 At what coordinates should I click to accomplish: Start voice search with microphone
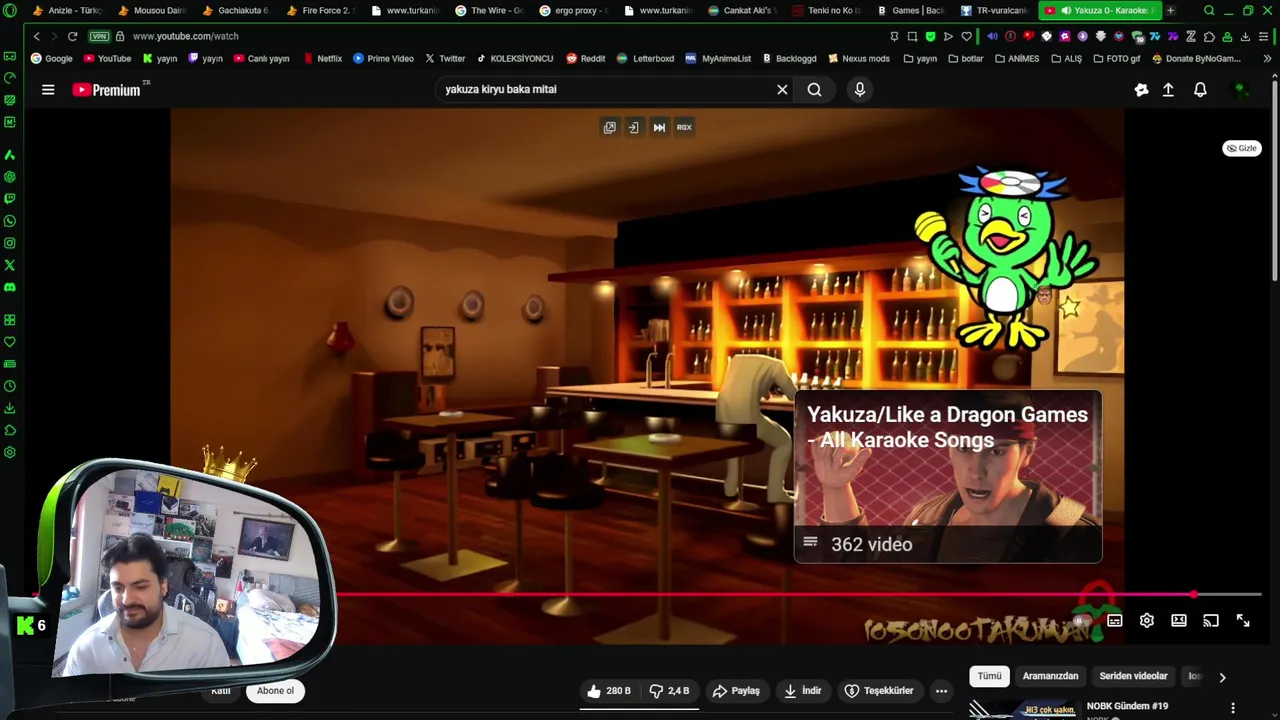pyautogui.click(x=859, y=90)
